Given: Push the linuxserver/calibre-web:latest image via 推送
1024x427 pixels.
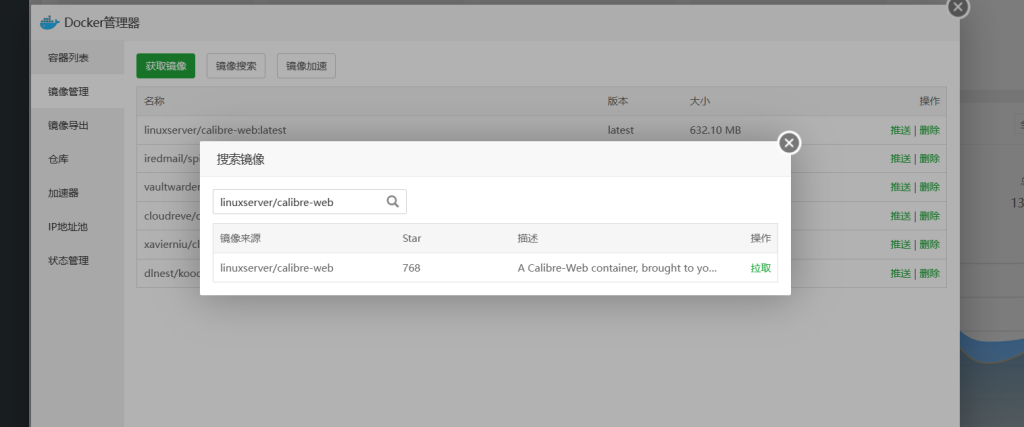Looking at the screenshot, I should click(901, 130).
